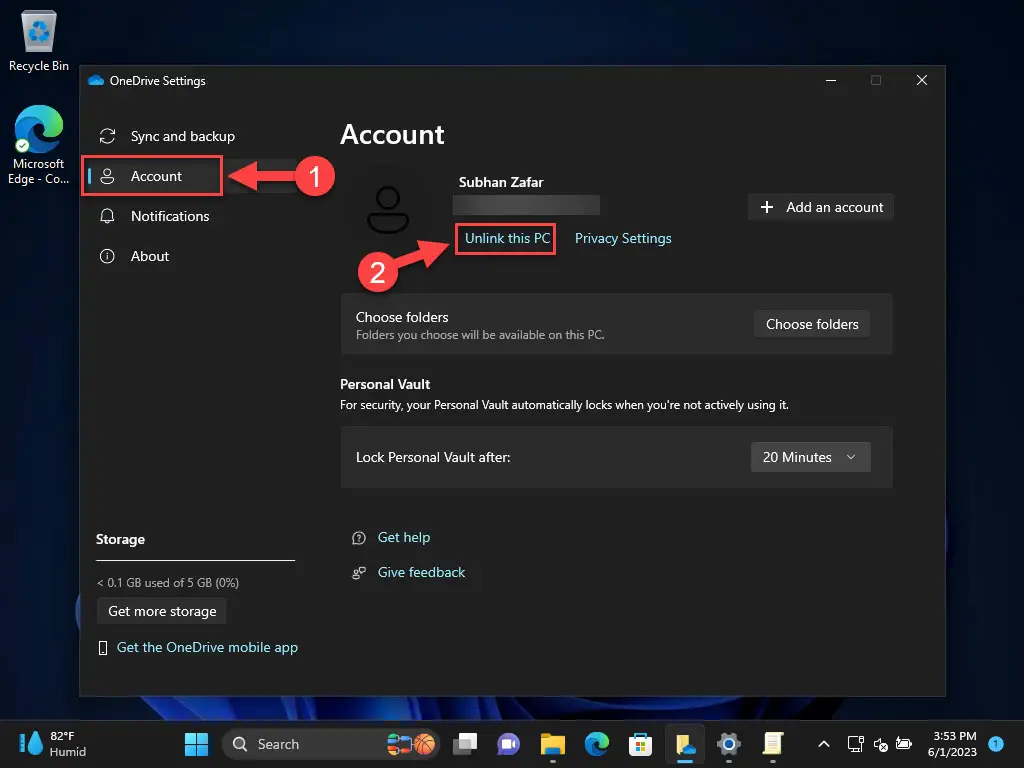Open the Recycle Bin desktop icon
Viewport: 1024px width, 768px height.
pyautogui.click(x=39, y=40)
